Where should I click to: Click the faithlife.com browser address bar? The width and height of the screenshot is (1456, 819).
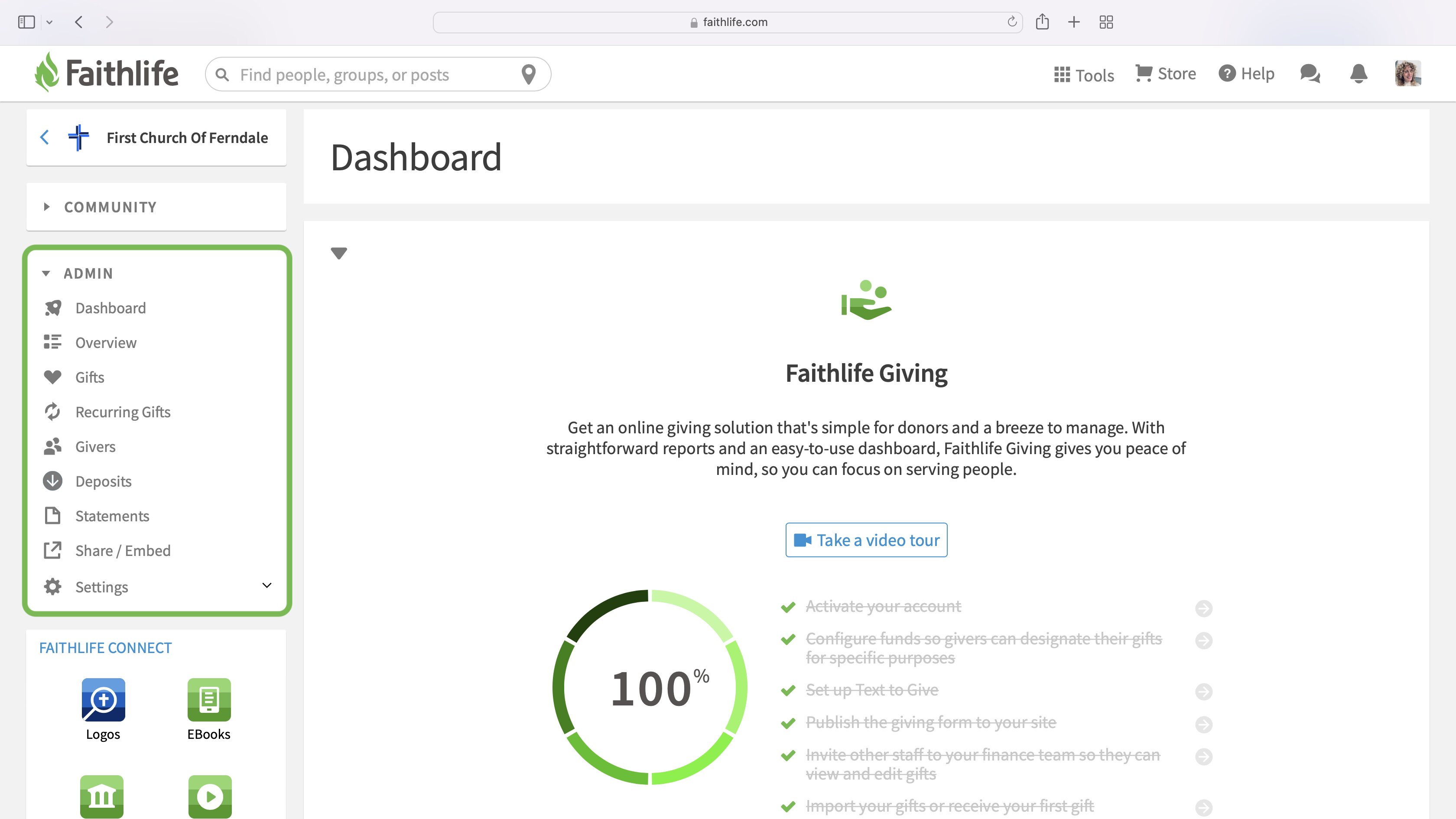tap(728, 22)
